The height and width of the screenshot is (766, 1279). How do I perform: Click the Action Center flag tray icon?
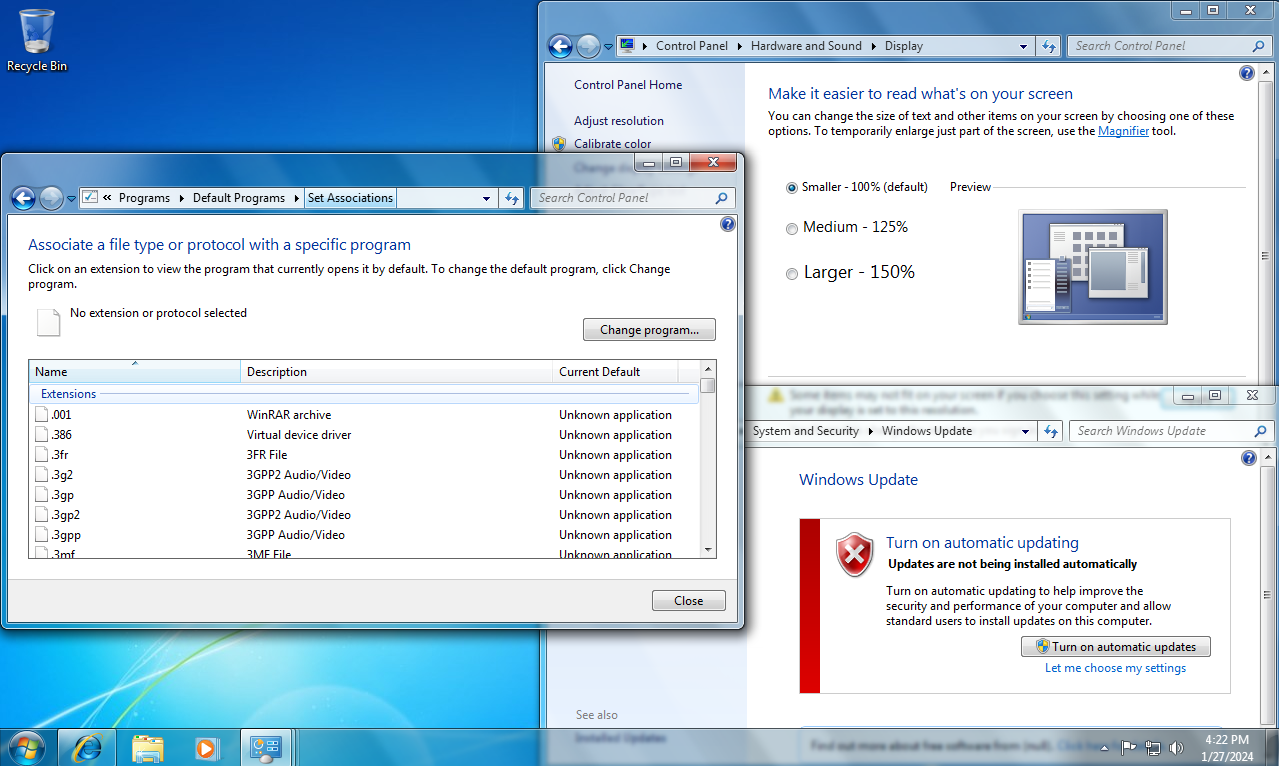click(x=1129, y=747)
